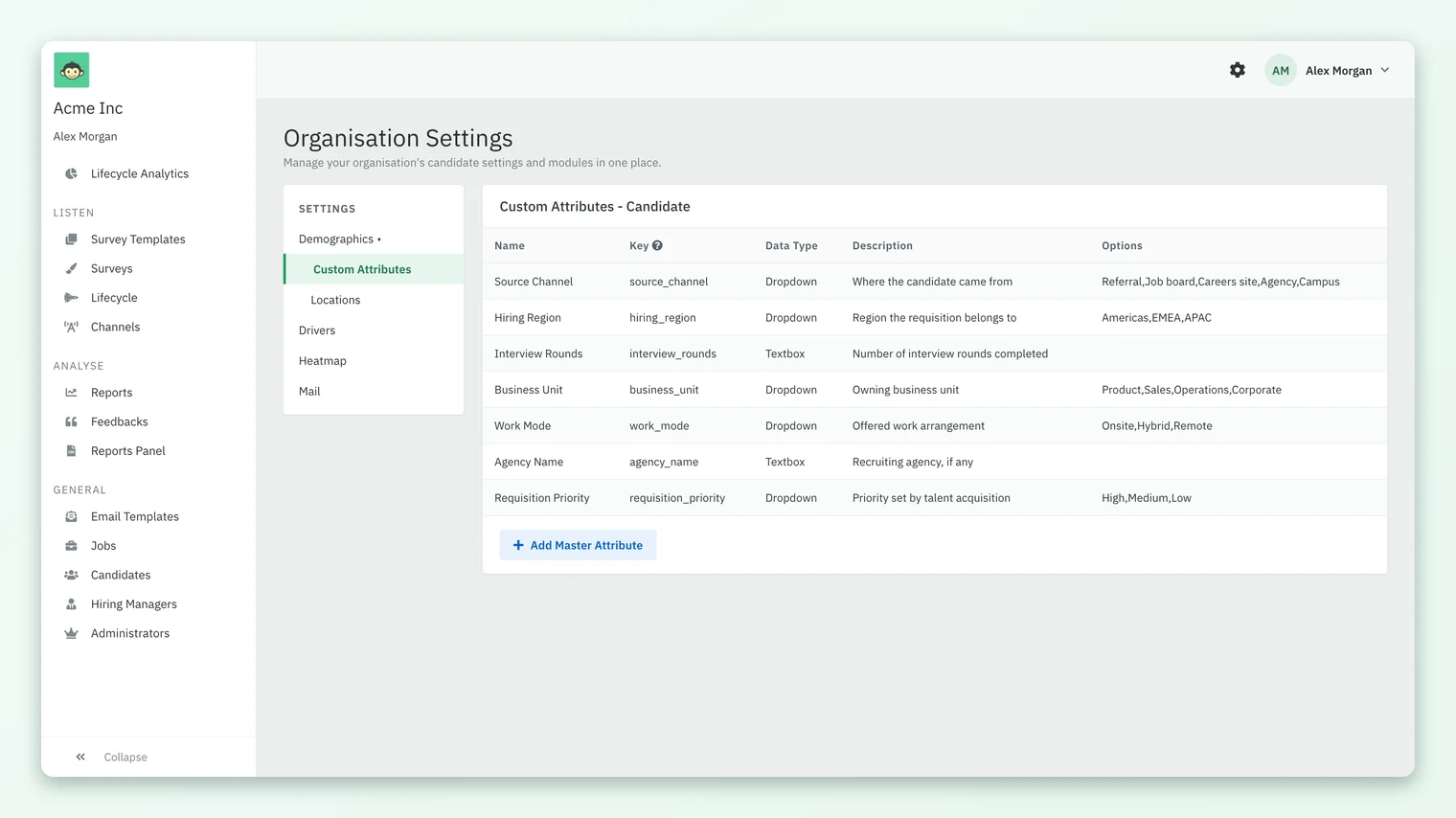Click the Email Templates icon
This screenshot has width=1456, height=818.
[71, 516]
